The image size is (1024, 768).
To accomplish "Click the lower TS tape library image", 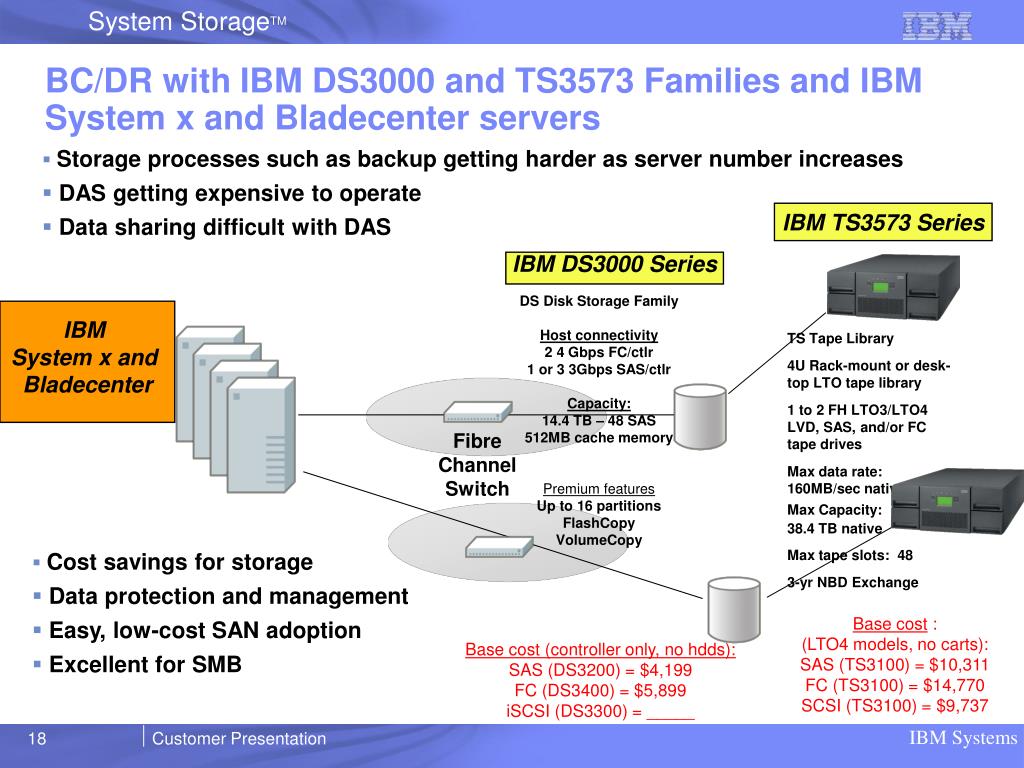I will pos(957,502).
